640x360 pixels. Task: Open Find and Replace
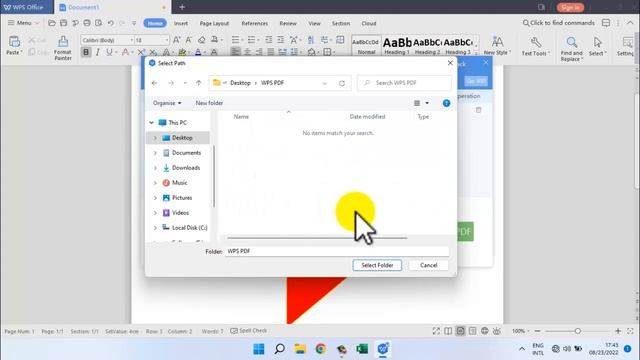point(571,49)
